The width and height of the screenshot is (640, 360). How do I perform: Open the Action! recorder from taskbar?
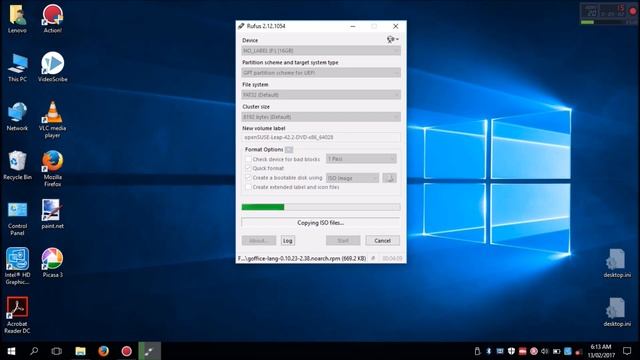click(127, 351)
